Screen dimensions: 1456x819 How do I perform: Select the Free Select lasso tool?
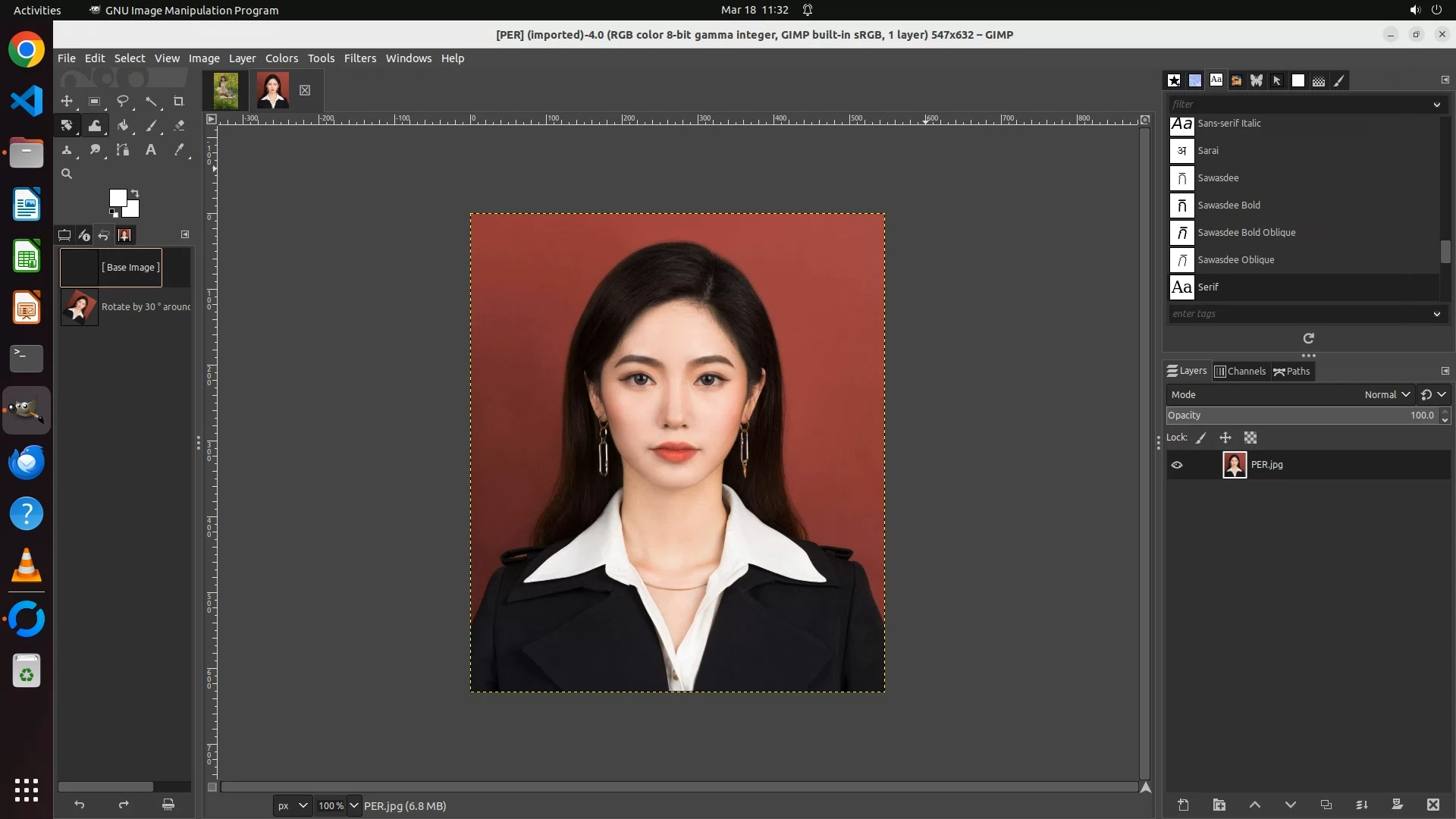[x=123, y=101]
